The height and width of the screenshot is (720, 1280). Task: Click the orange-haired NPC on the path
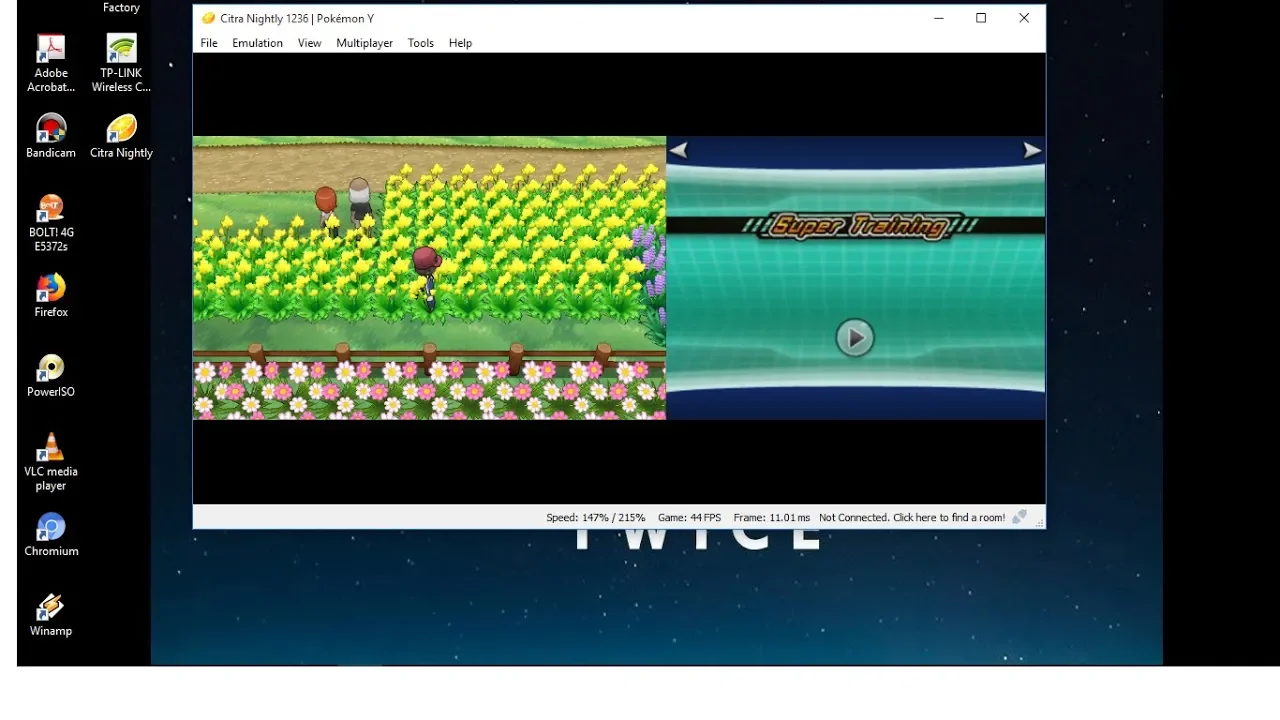[326, 210]
